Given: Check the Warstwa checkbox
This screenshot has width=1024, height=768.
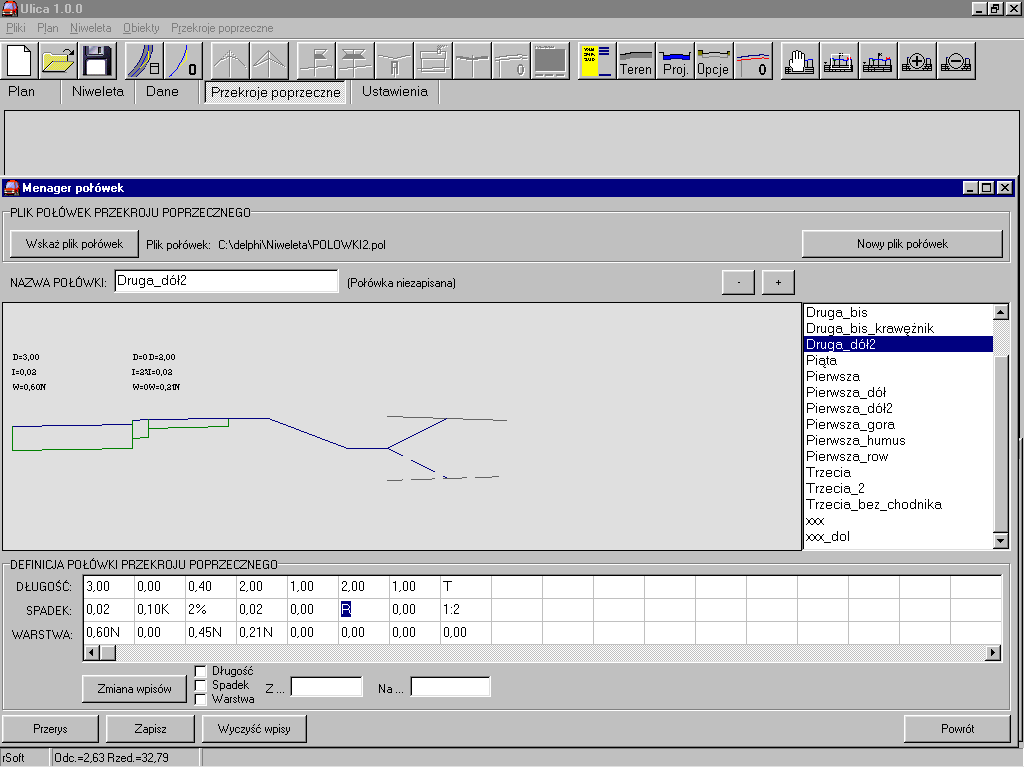Looking at the screenshot, I should pyautogui.click(x=200, y=699).
